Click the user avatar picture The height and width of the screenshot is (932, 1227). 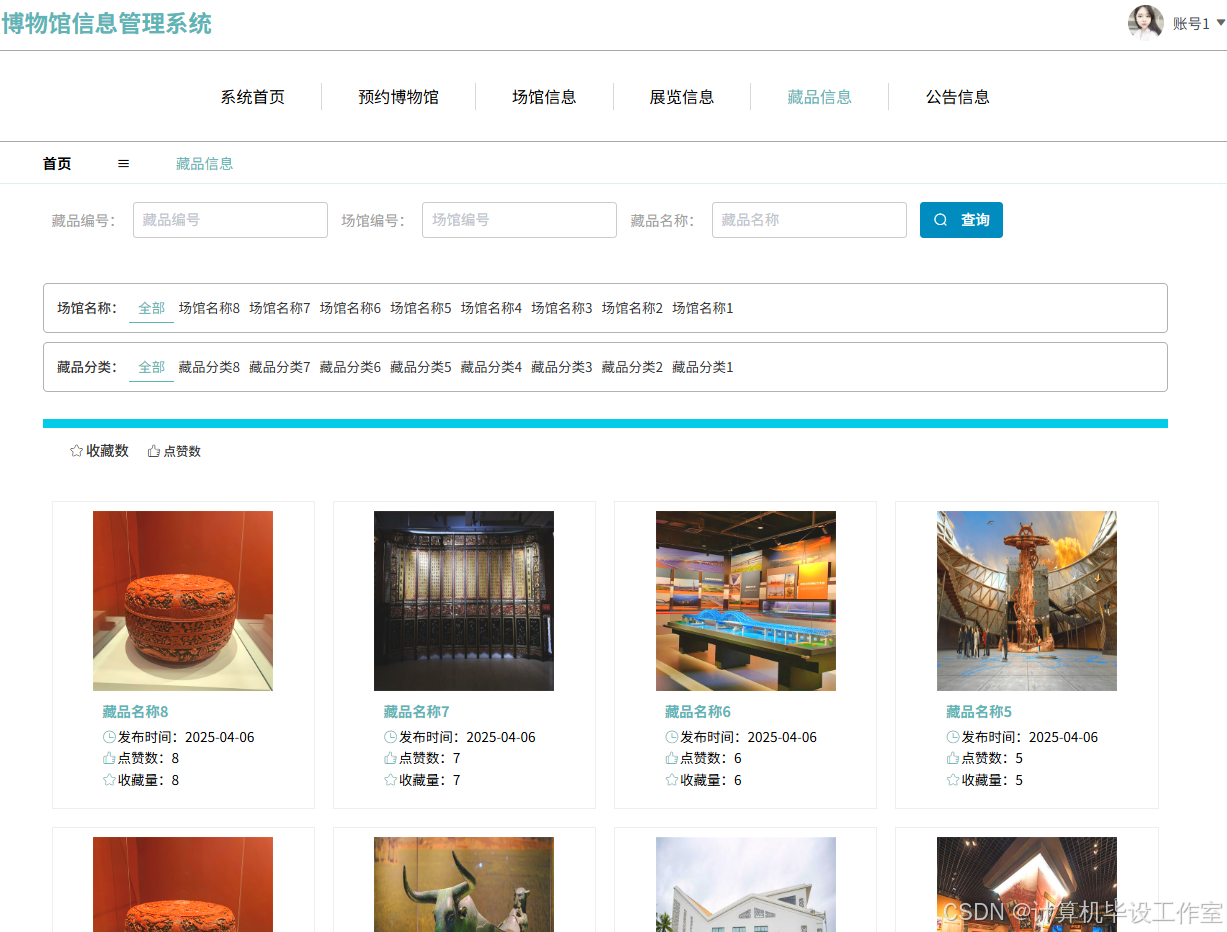point(1145,22)
